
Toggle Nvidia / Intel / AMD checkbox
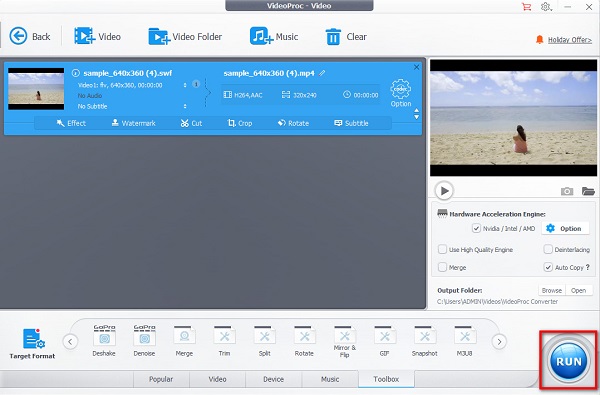point(476,229)
